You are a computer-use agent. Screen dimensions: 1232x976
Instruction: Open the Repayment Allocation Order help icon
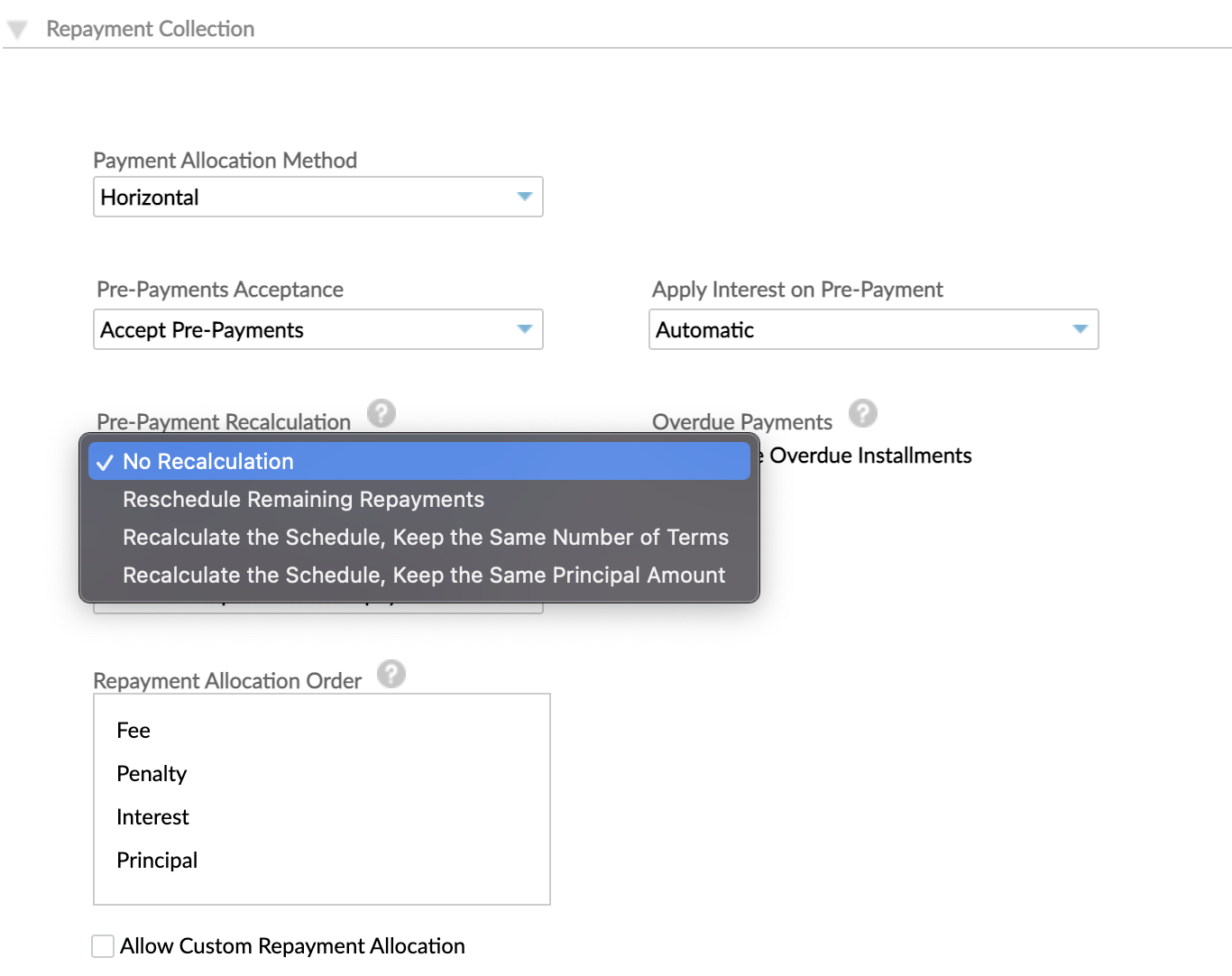point(391,673)
